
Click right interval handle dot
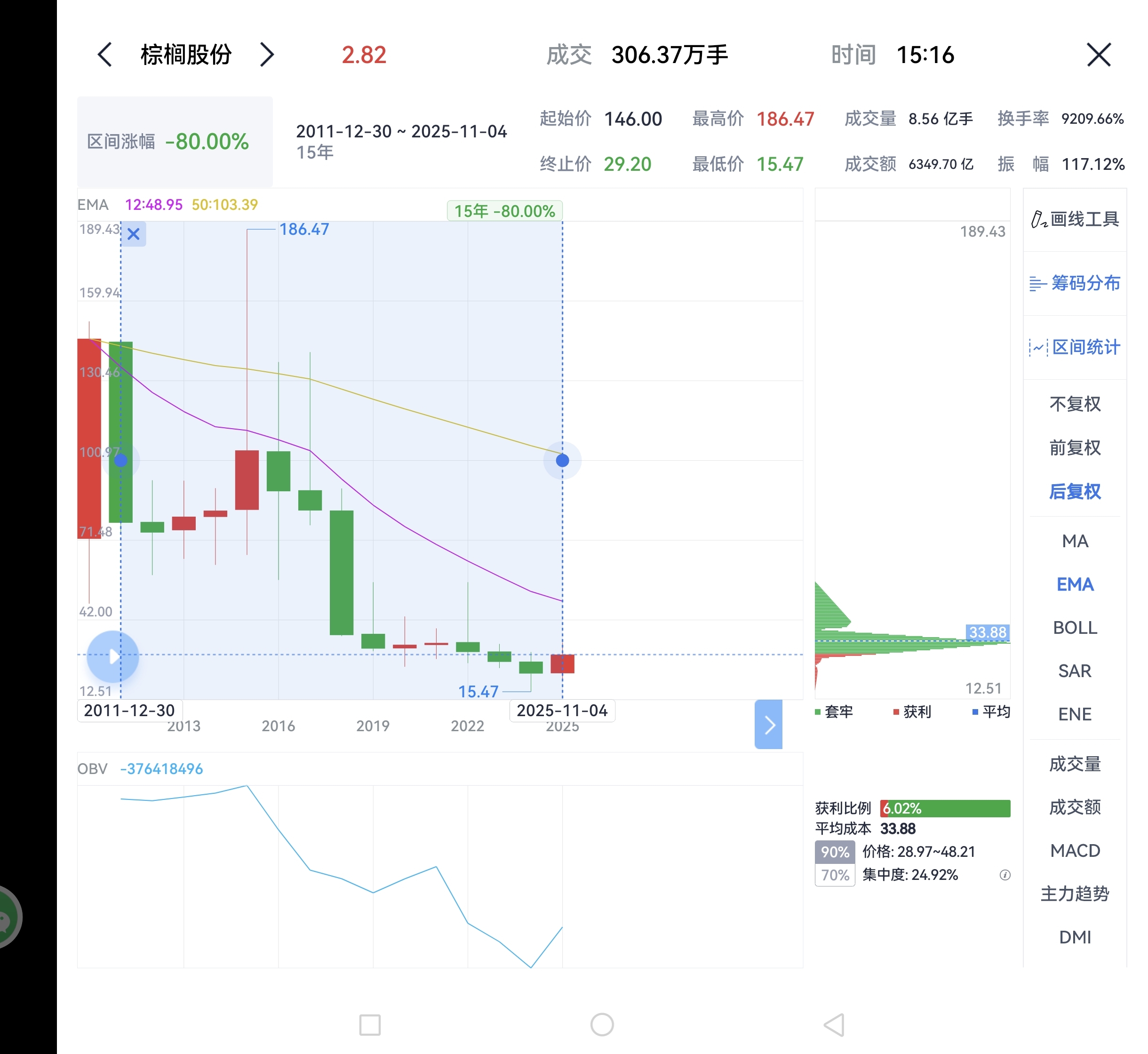pos(562,460)
